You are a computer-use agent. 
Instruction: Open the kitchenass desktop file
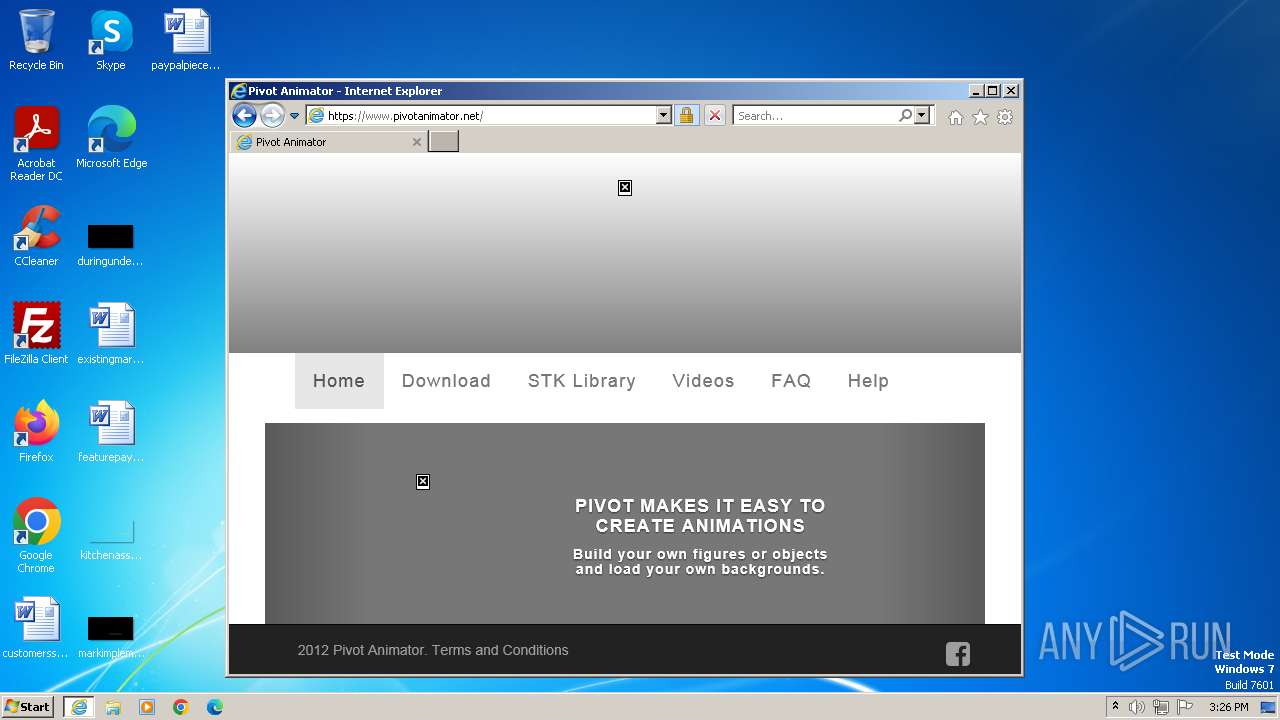pyautogui.click(x=111, y=539)
